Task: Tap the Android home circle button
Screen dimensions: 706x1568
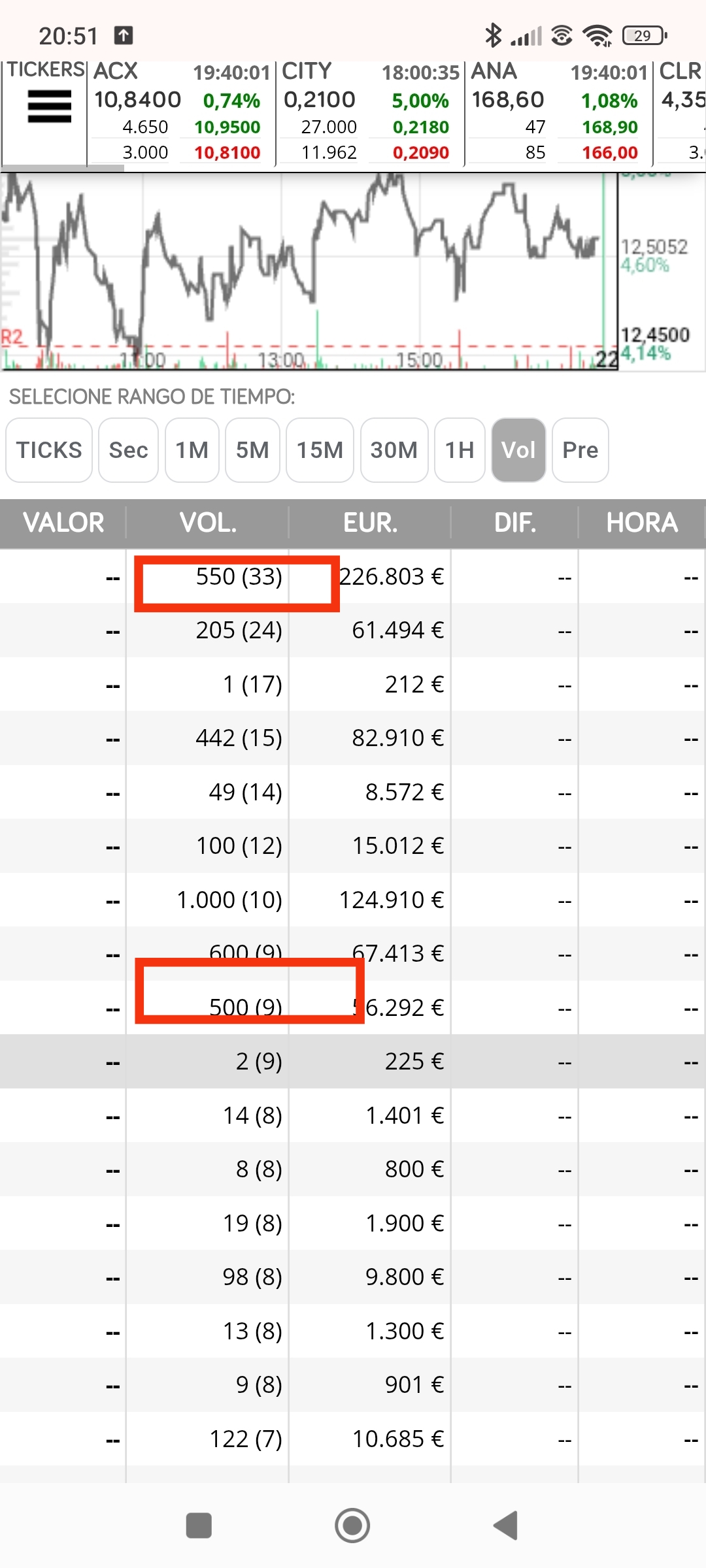Action: coord(352,1526)
